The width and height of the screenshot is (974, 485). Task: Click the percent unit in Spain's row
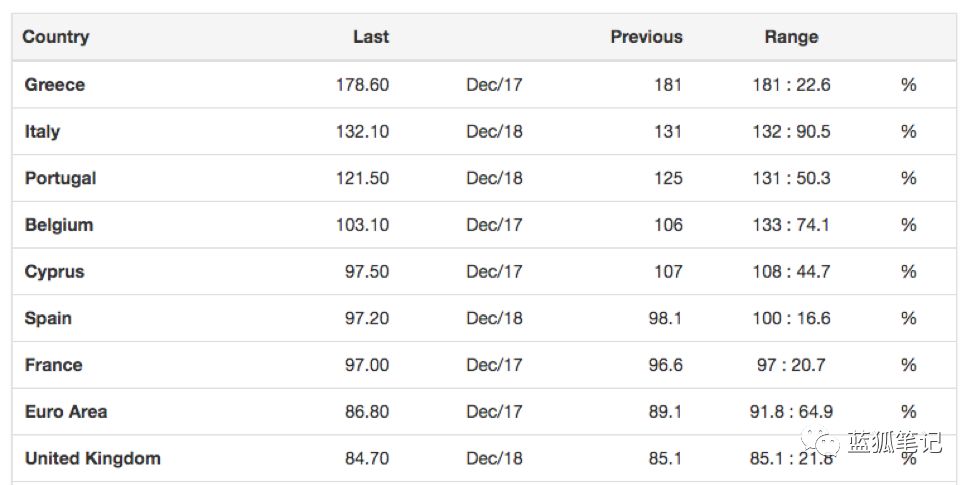[909, 318]
